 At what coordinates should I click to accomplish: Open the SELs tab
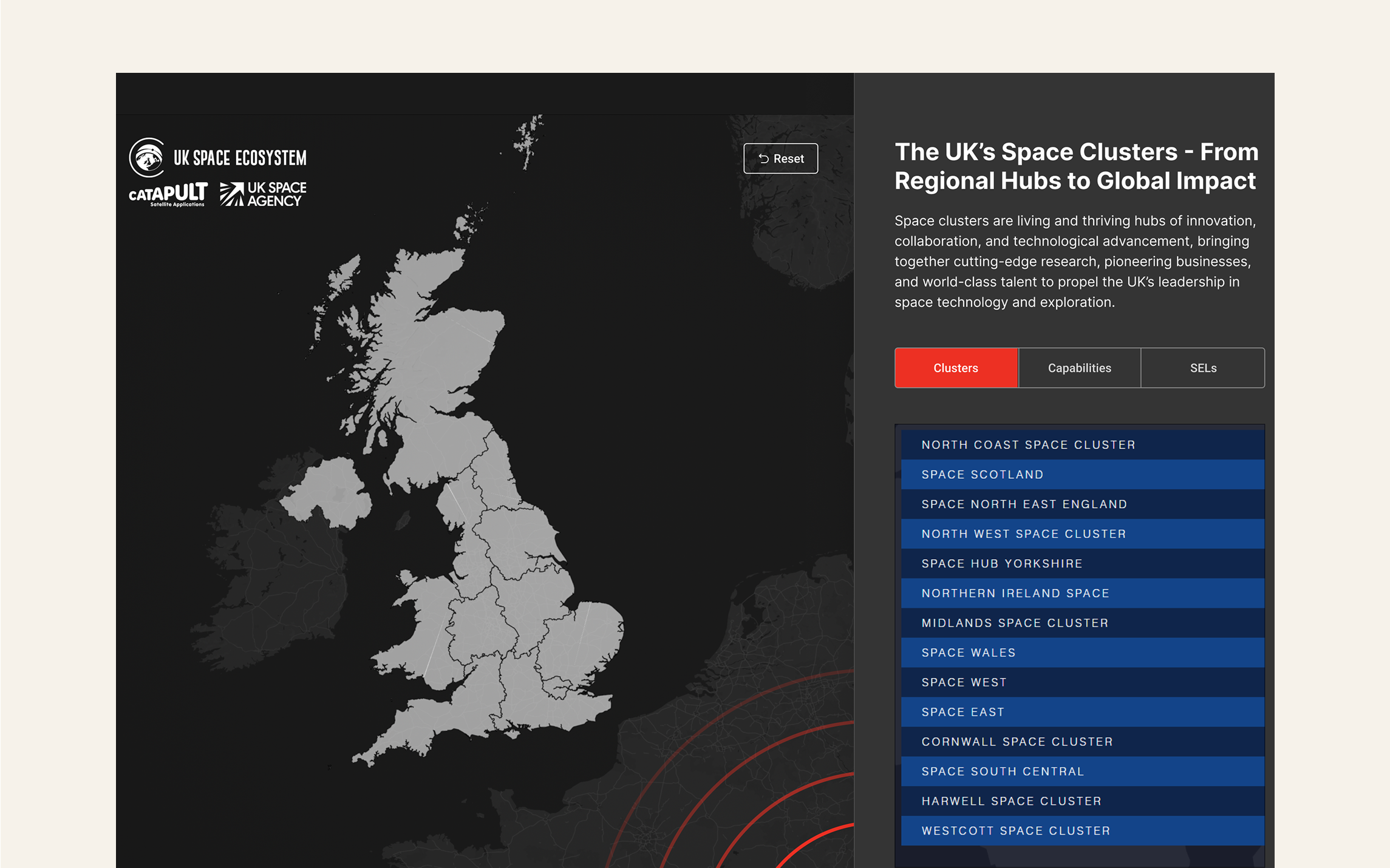coord(1202,368)
